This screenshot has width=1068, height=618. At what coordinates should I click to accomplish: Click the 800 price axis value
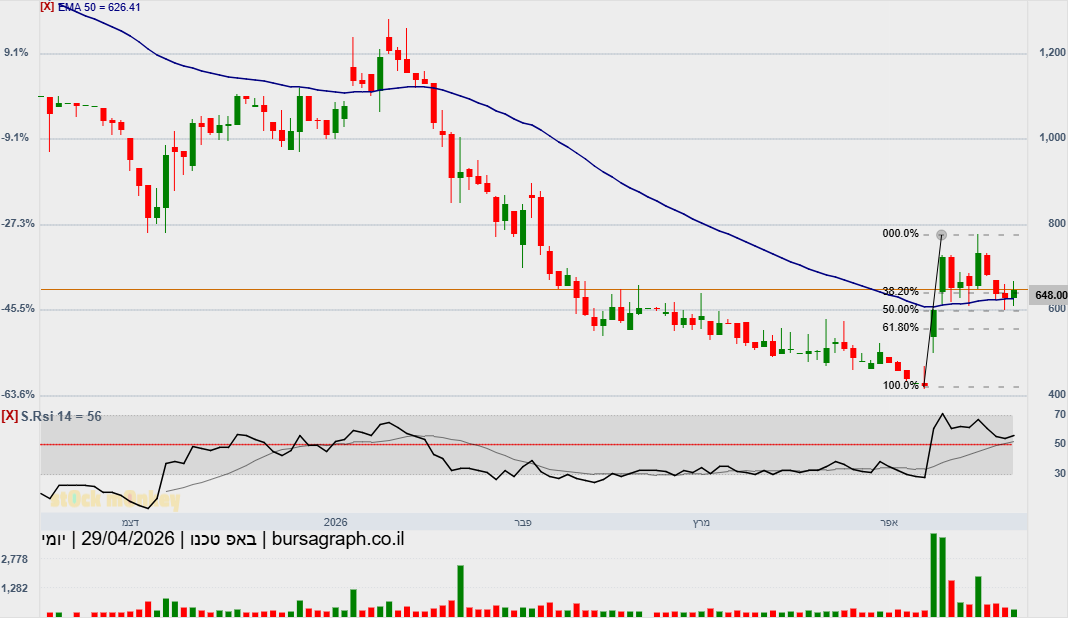[1057, 223]
